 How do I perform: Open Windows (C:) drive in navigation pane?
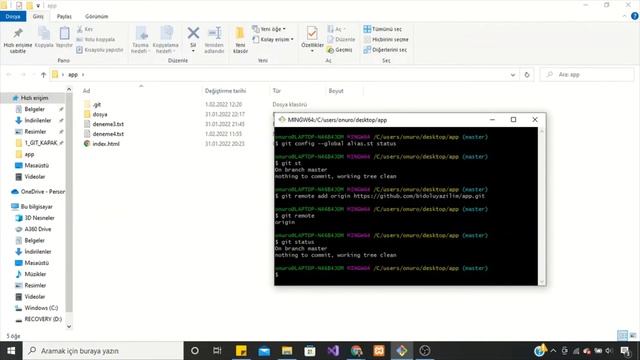41,308
